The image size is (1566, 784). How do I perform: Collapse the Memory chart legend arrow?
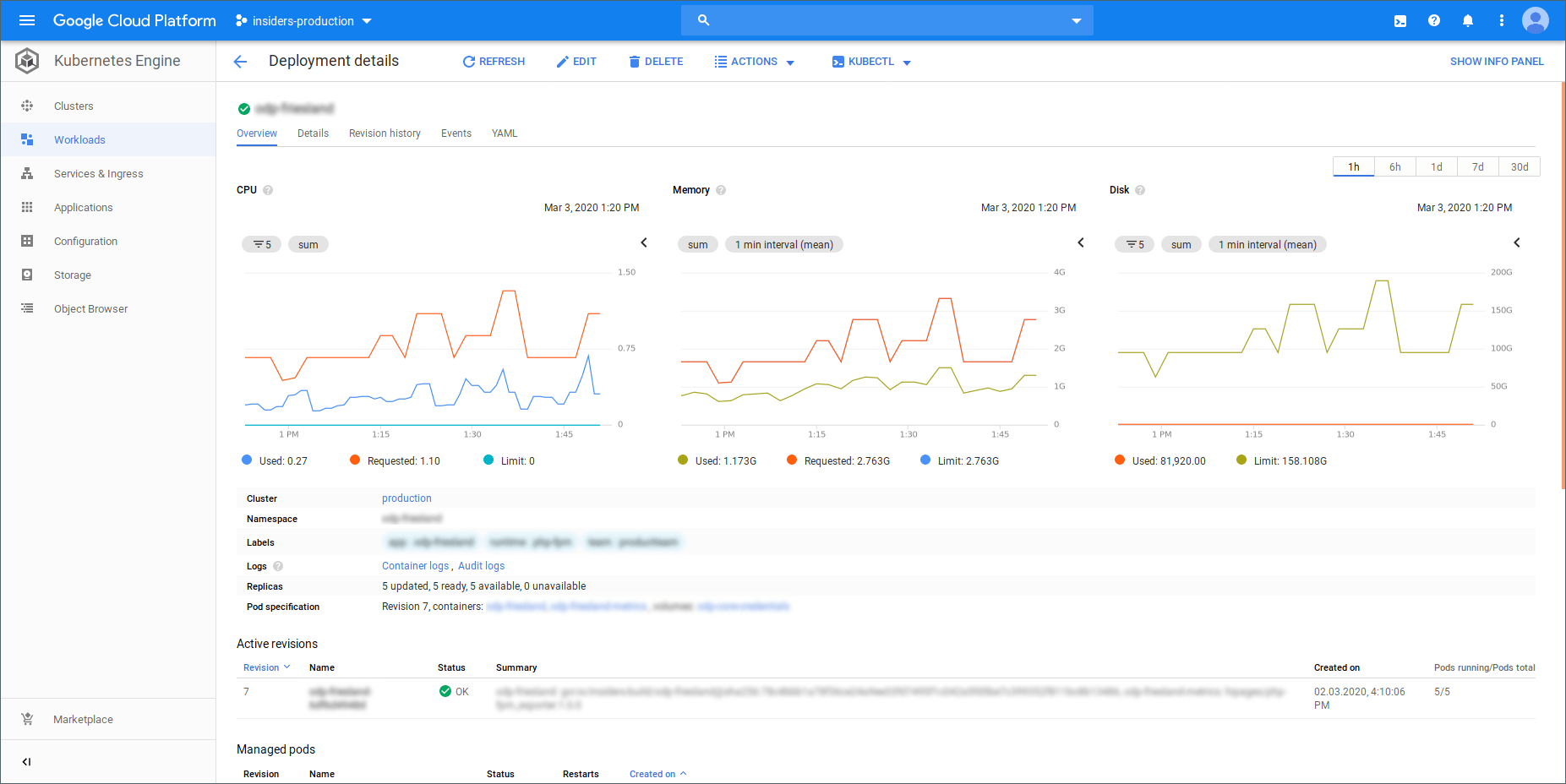[x=1081, y=242]
